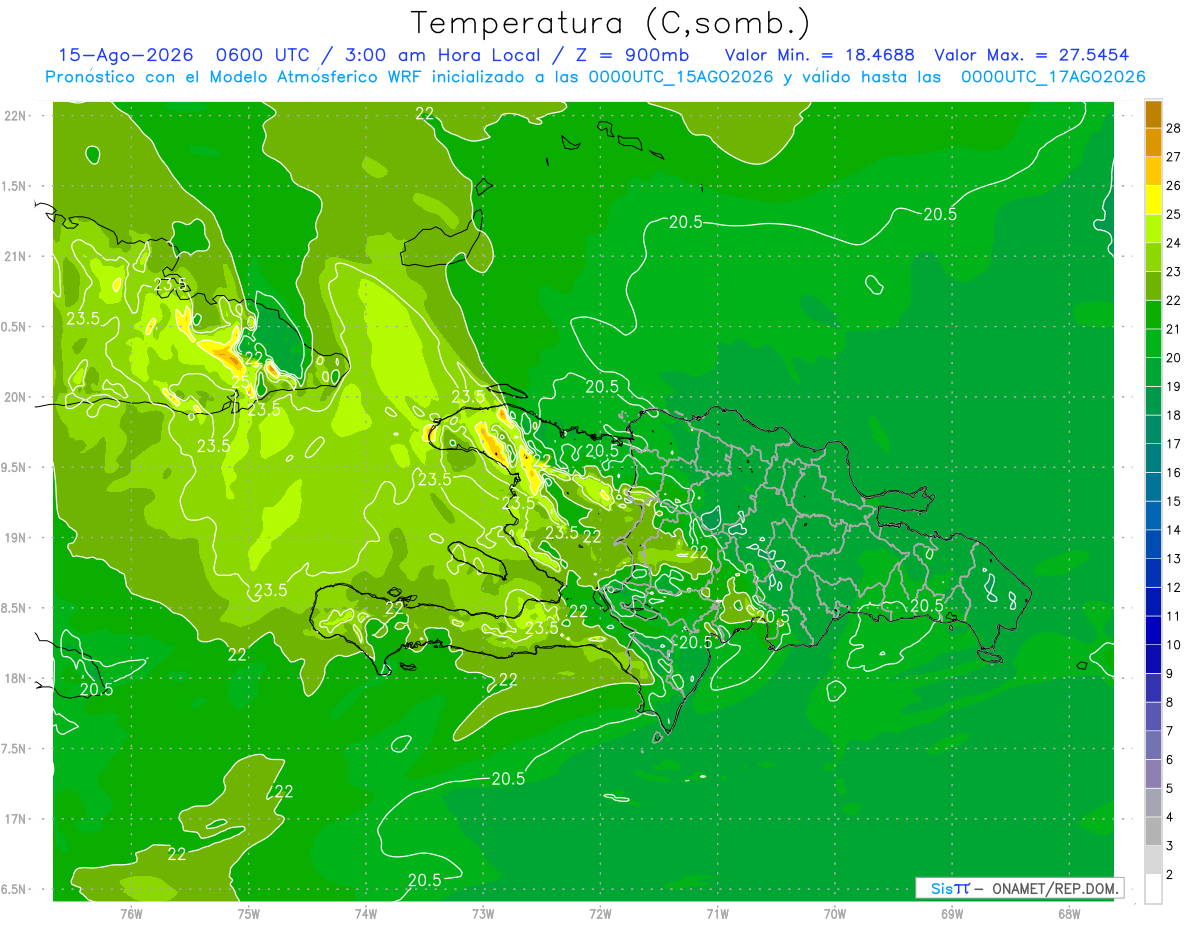Click the gray colorbar segment between 3 and 4
Screen dimensions: 1200x927
(1153, 831)
